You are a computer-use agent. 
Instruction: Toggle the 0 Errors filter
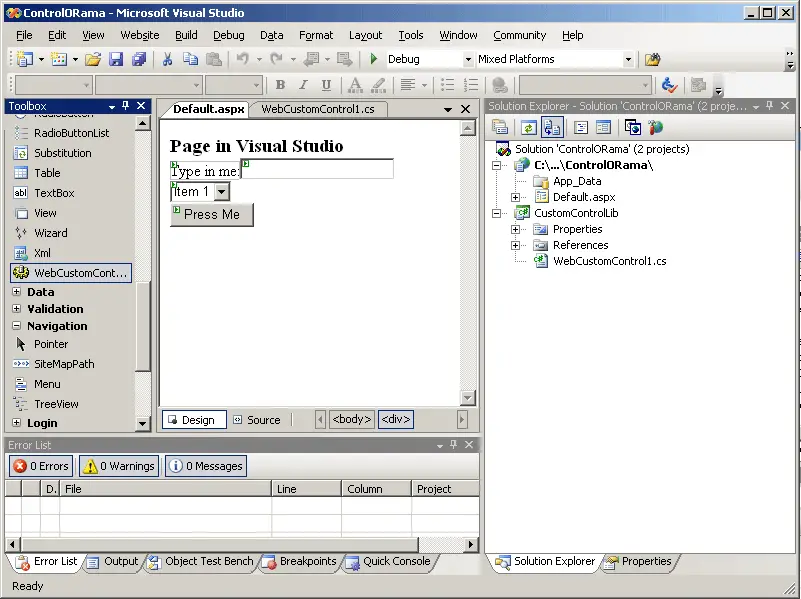(x=41, y=466)
